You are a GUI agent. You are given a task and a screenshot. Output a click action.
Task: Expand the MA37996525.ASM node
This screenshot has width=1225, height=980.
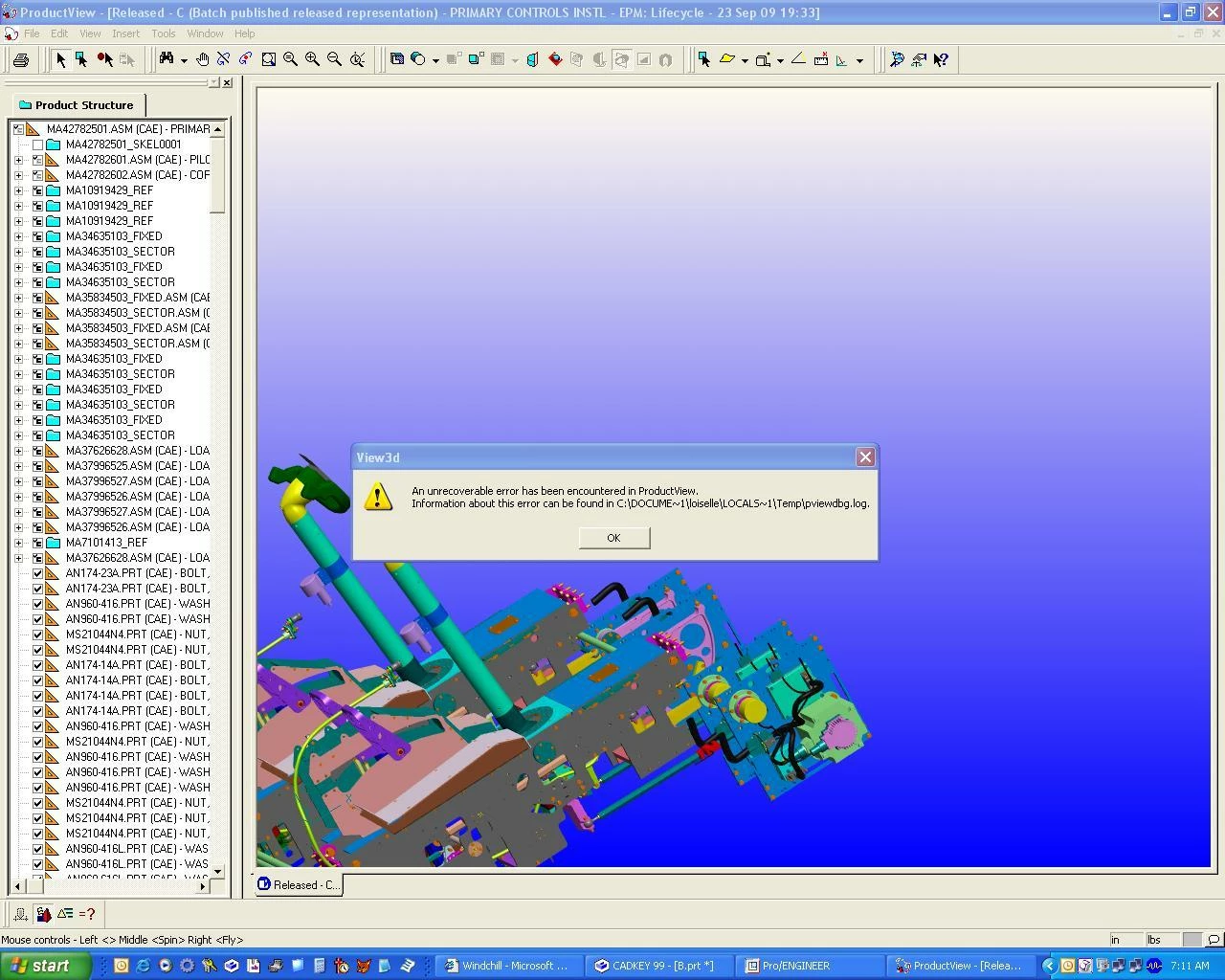pyautogui.click(x=18, y=466)
